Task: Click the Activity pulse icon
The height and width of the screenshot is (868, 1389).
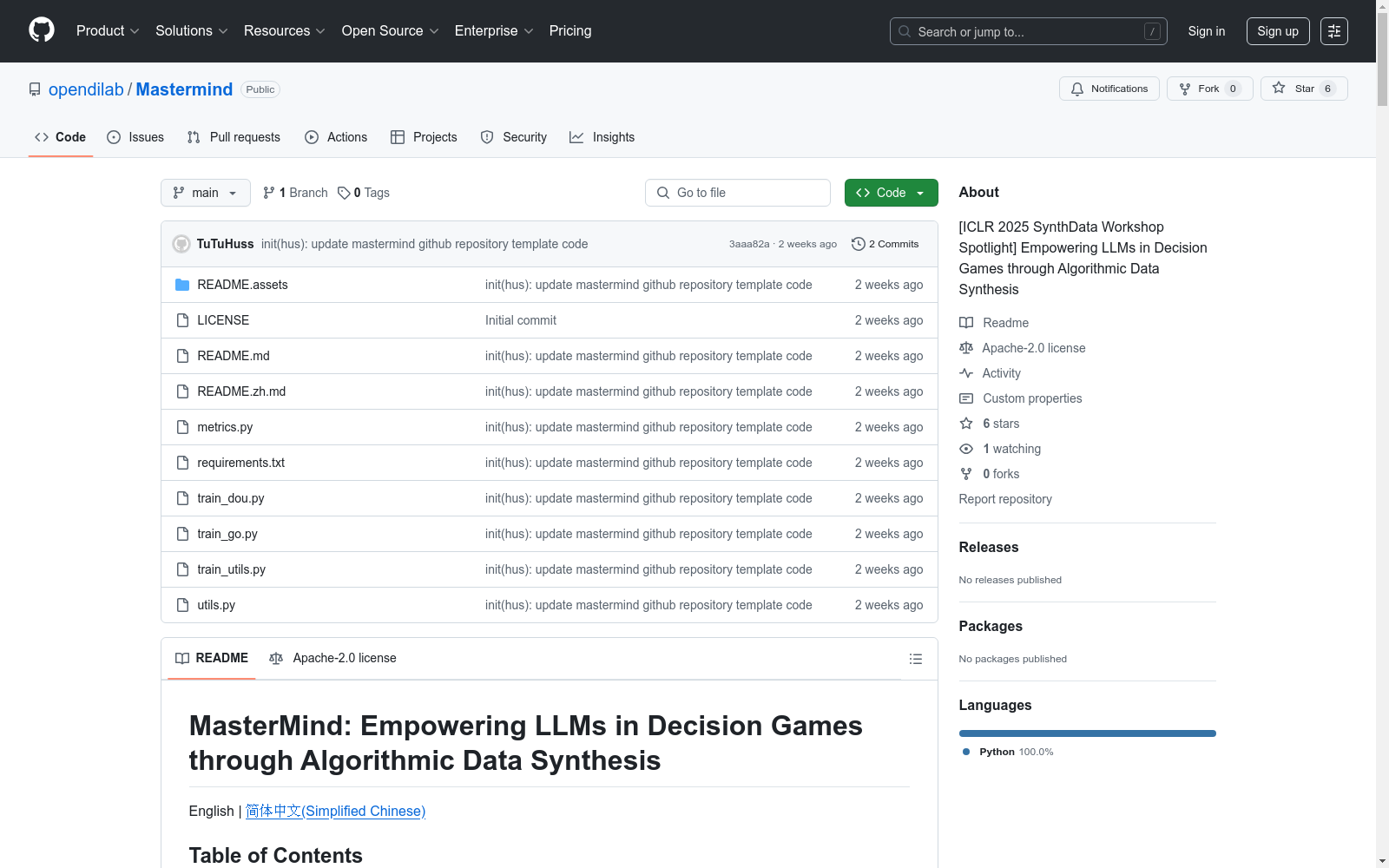Action: tap(966, 373)
